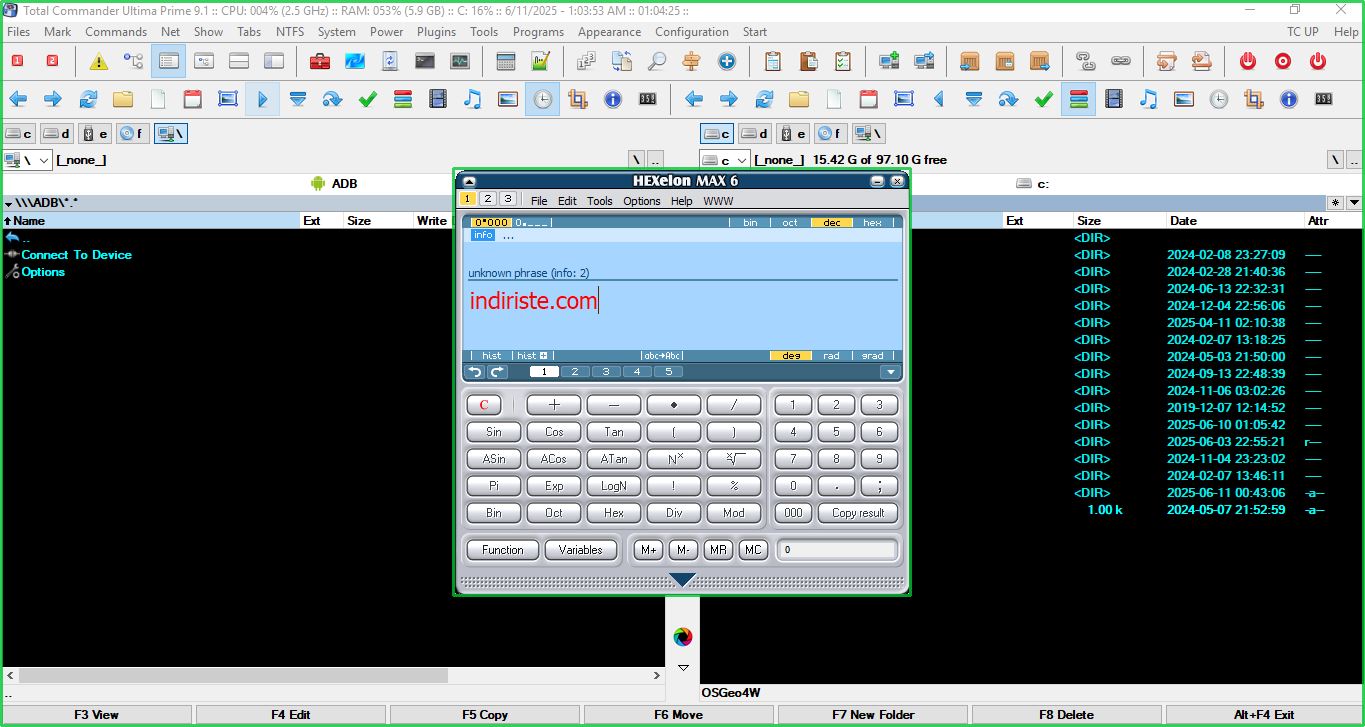Click the down chevron below the color circle icon

click(683, 667)
